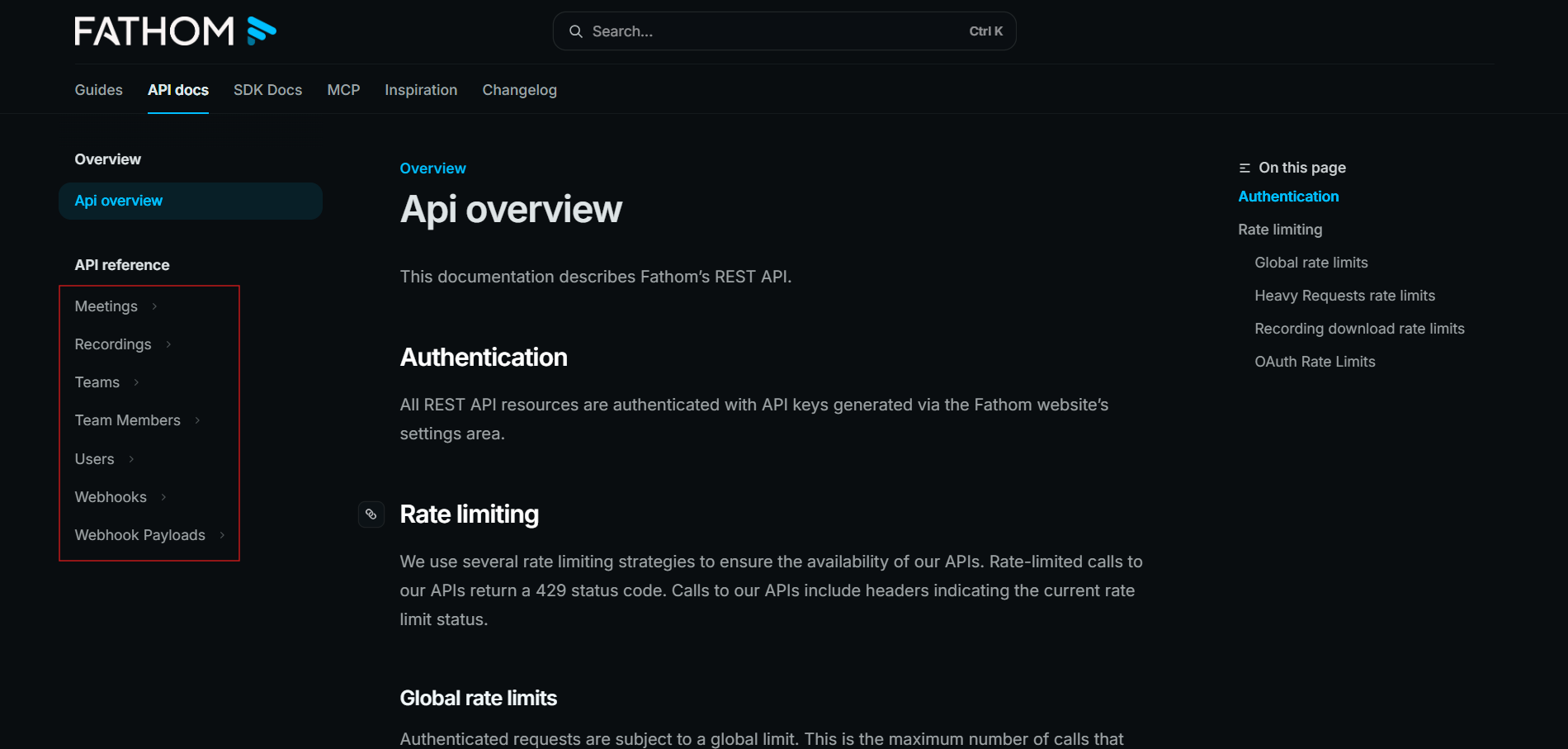Open Recordings reference section
The height and width of the screenshot is (749, 1568).
pos(113,344)
